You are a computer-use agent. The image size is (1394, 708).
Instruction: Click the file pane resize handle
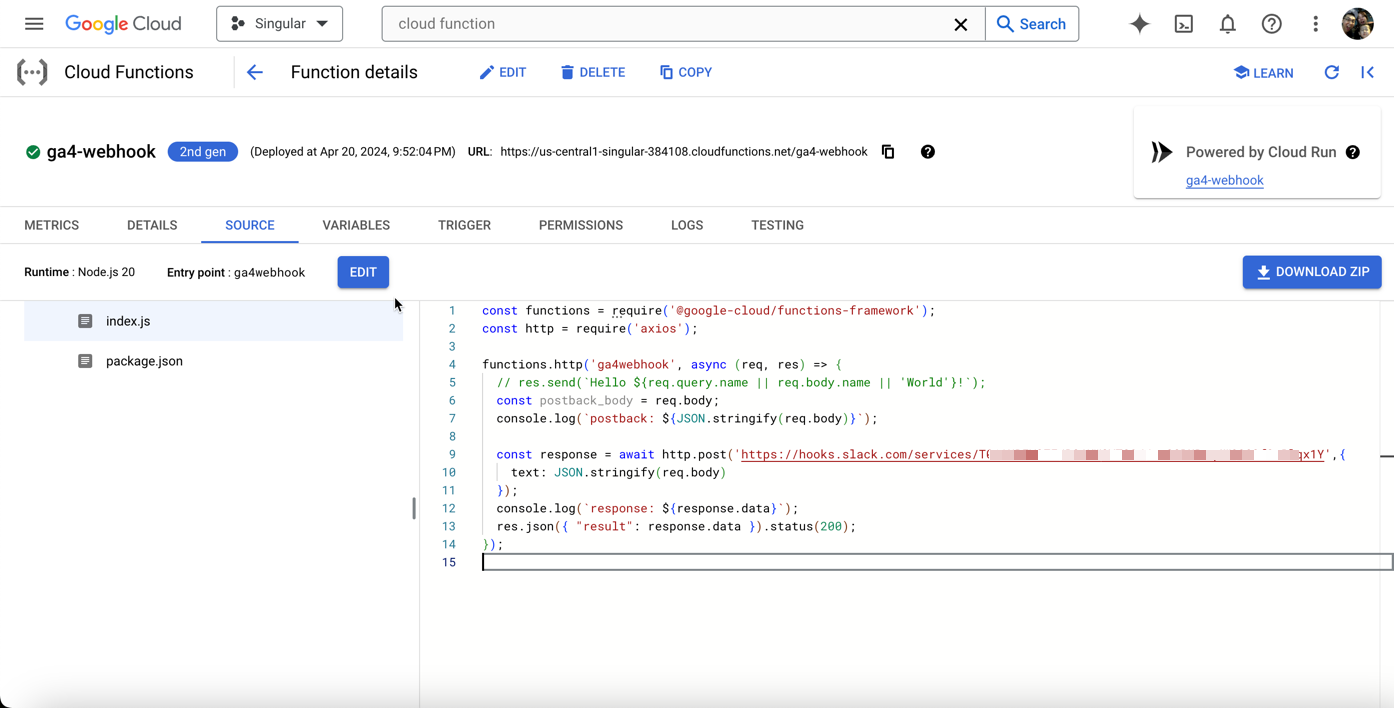click(414, 508)
